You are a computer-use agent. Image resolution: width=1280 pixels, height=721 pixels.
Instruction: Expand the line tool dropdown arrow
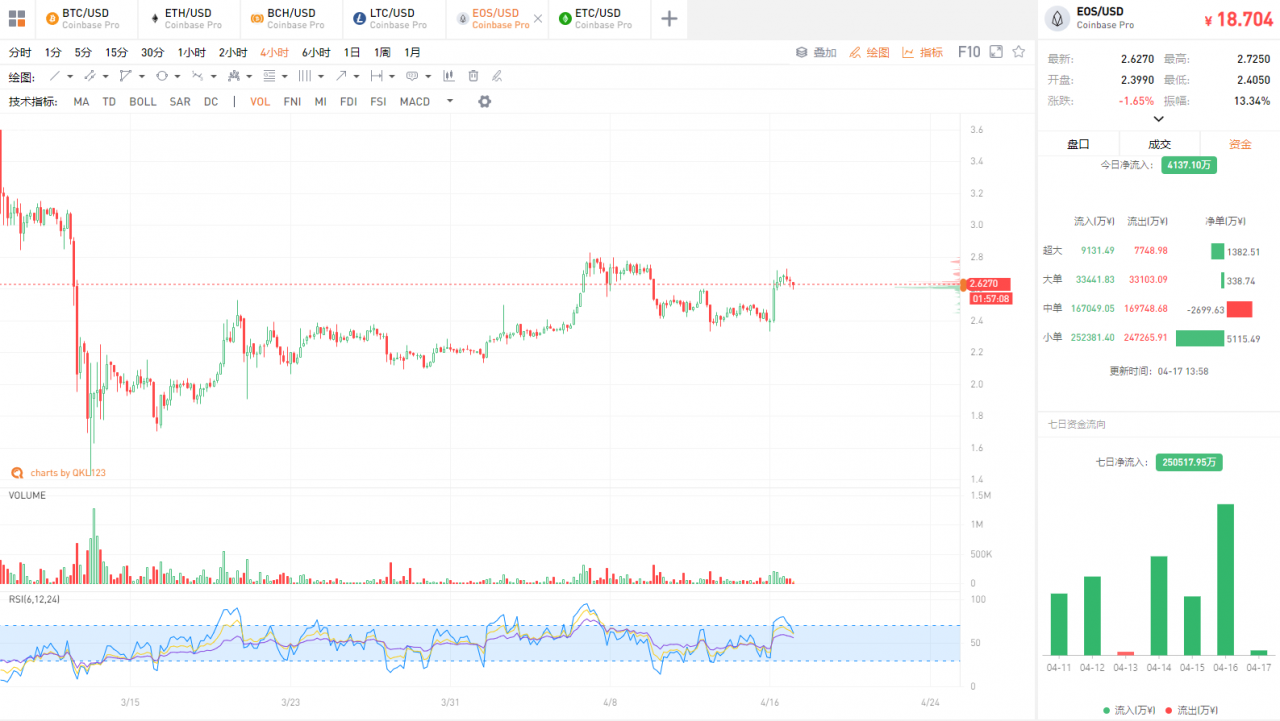coord(70,76)
